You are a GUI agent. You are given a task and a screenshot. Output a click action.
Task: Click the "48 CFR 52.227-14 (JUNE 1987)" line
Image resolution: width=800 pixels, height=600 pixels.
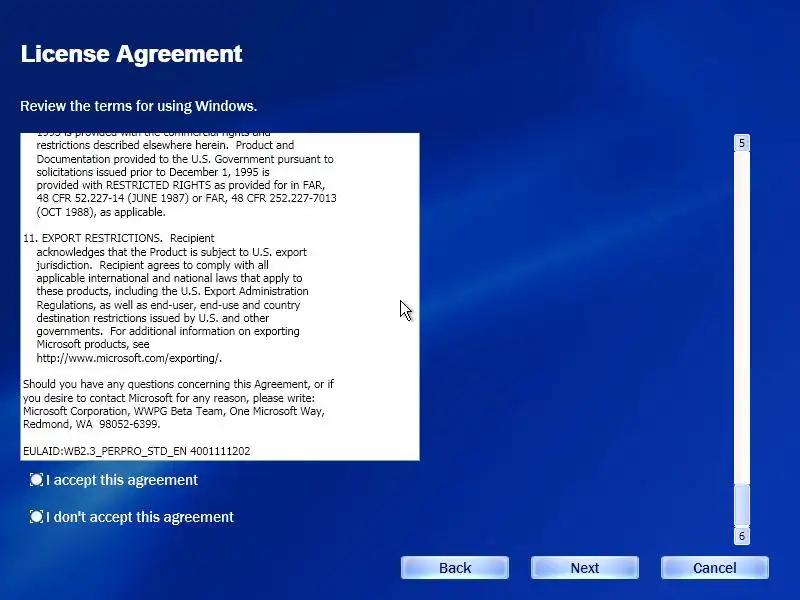click(x=186, y=198)
